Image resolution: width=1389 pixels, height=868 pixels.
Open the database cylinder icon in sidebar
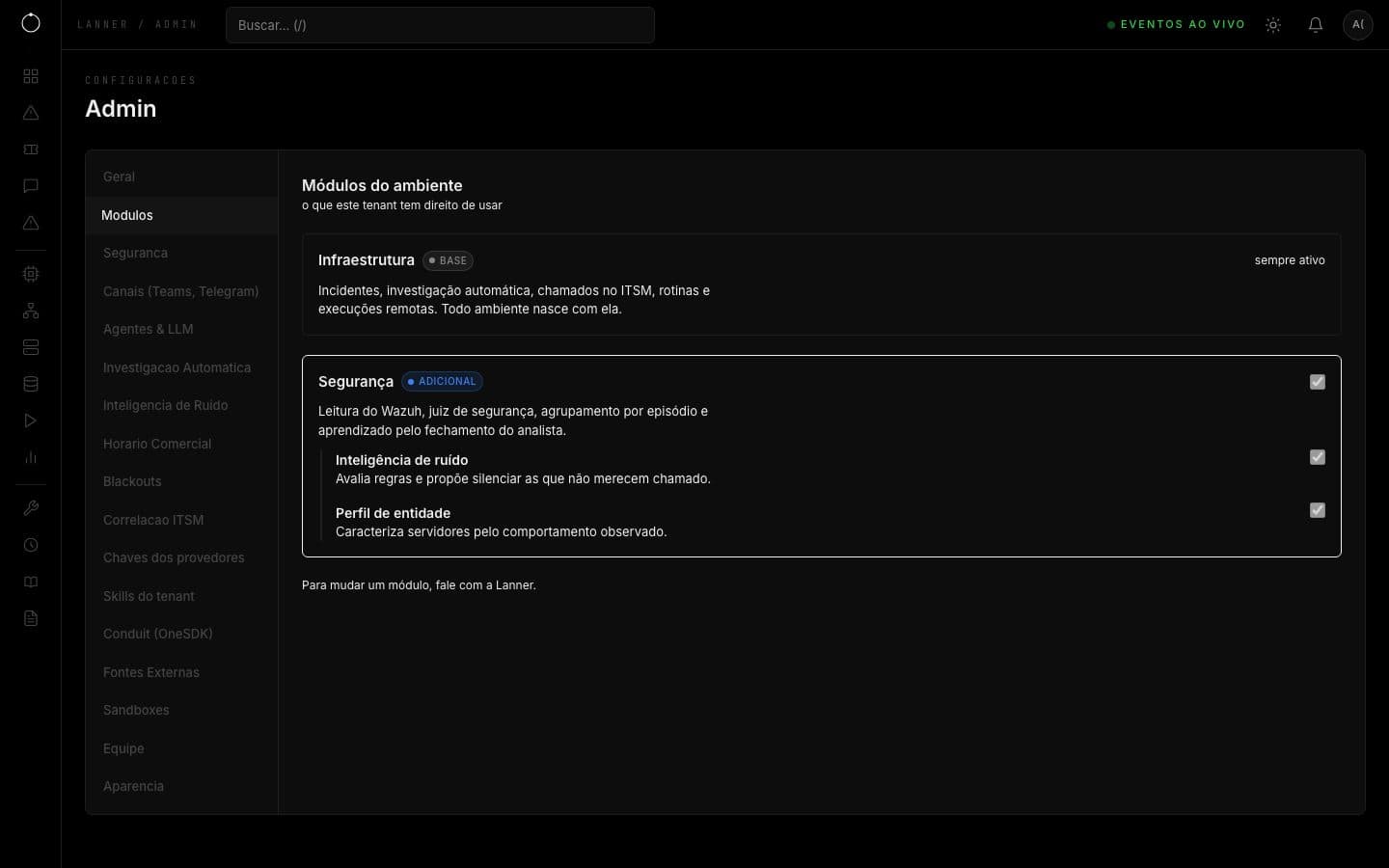pyautogui.click(x=31, y=384)
